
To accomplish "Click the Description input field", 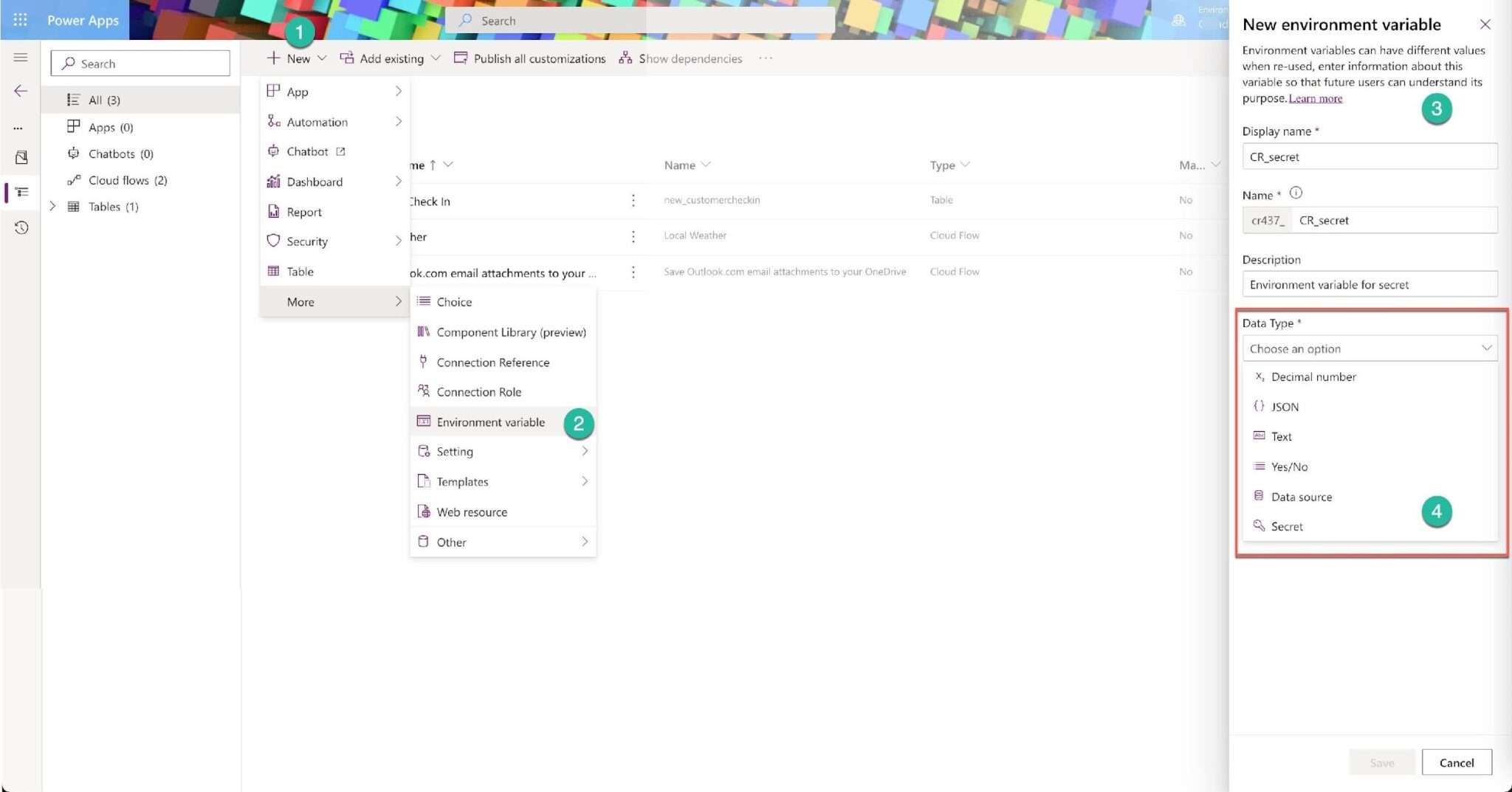I will pos(1370,284).
